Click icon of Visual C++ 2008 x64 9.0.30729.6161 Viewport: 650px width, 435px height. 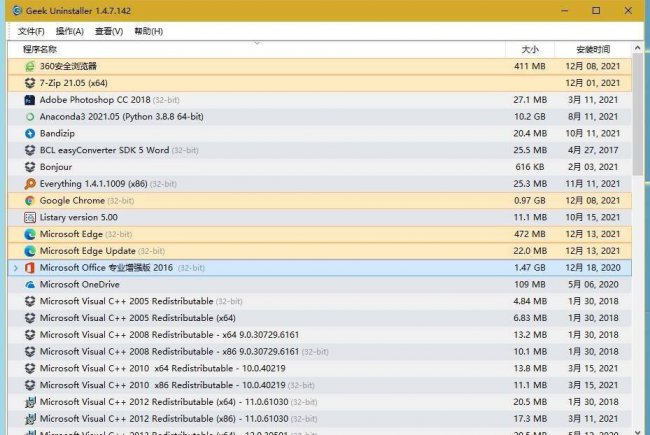tap(30, 335)
